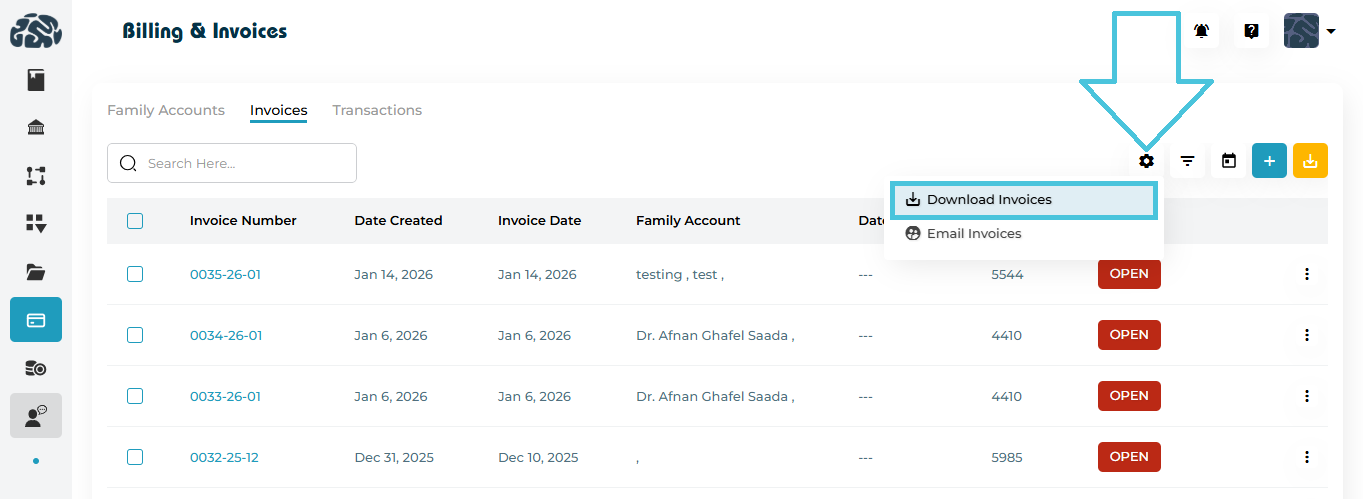Select the checkbox for invoice 0033-26-01
1363x499 pixels.
(135, 396)
